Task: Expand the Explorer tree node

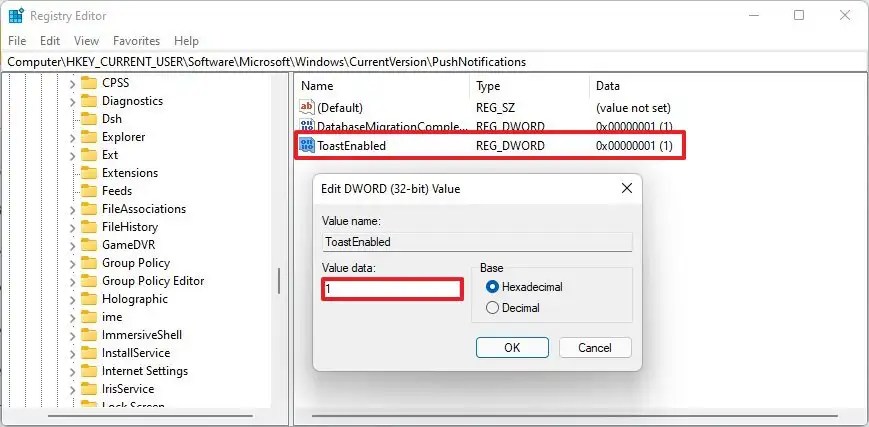Action: pyautogui.click(x=72, y=138)
